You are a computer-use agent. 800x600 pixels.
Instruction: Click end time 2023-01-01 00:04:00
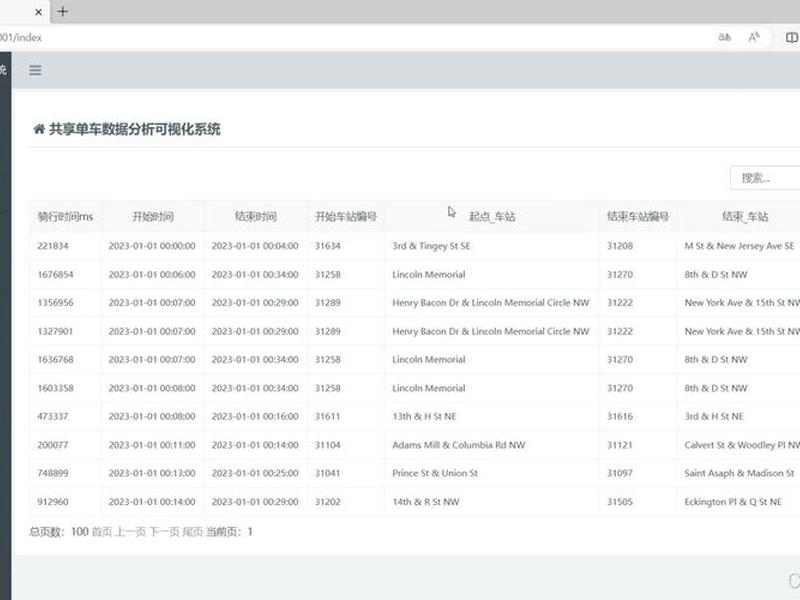[255, 246]
